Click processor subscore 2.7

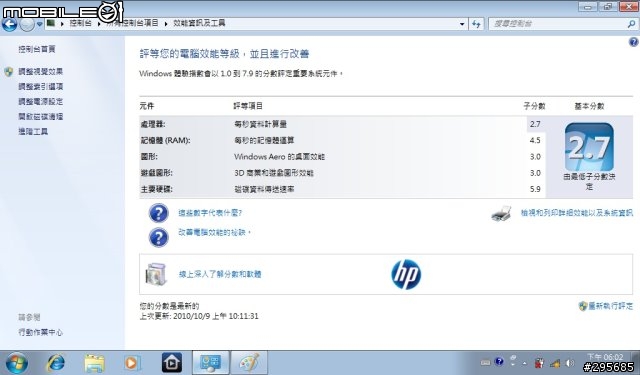pyautogui.click(x=535, y=124)
